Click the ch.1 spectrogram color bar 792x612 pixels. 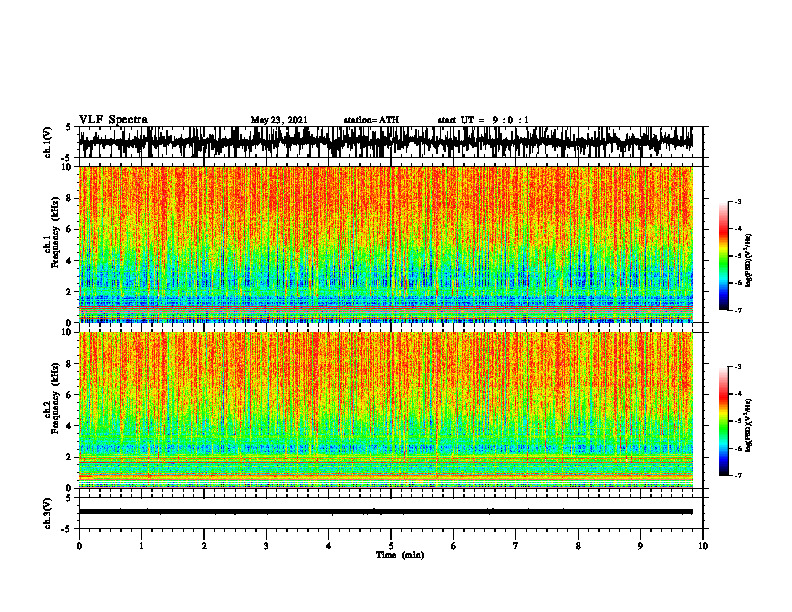[x=723, y=256]
